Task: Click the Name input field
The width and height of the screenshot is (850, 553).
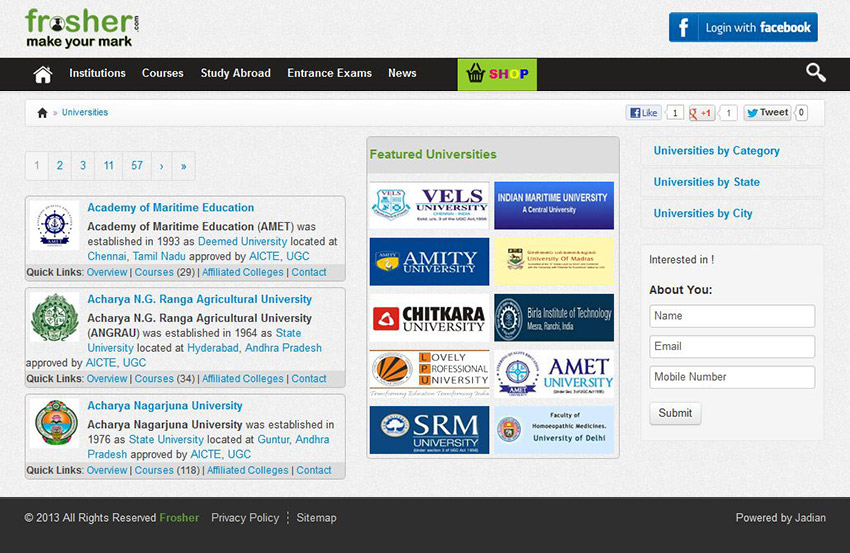Action: [x=732, y=316]
